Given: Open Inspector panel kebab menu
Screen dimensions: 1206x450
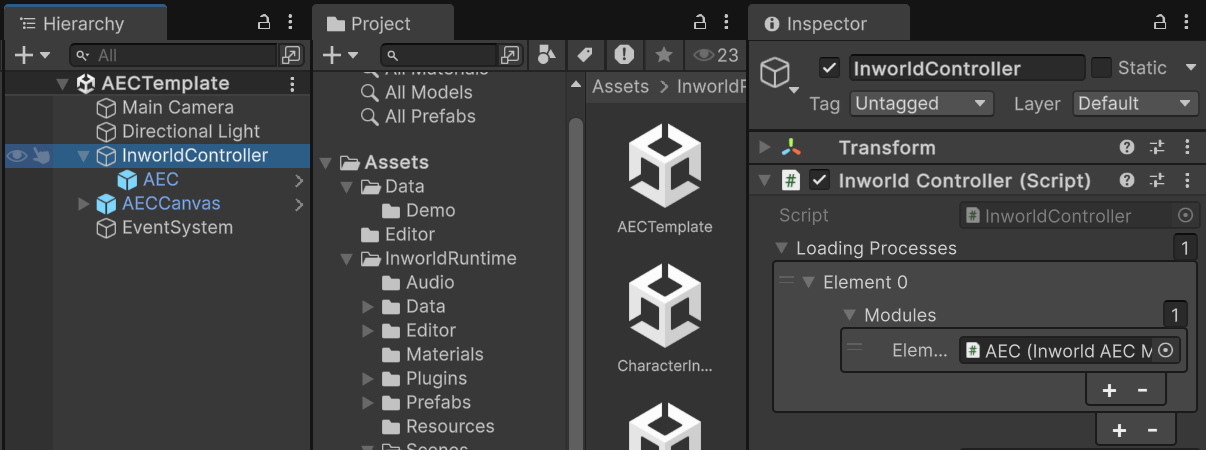Looking at the screenshot, I should tap(1187, 22).
